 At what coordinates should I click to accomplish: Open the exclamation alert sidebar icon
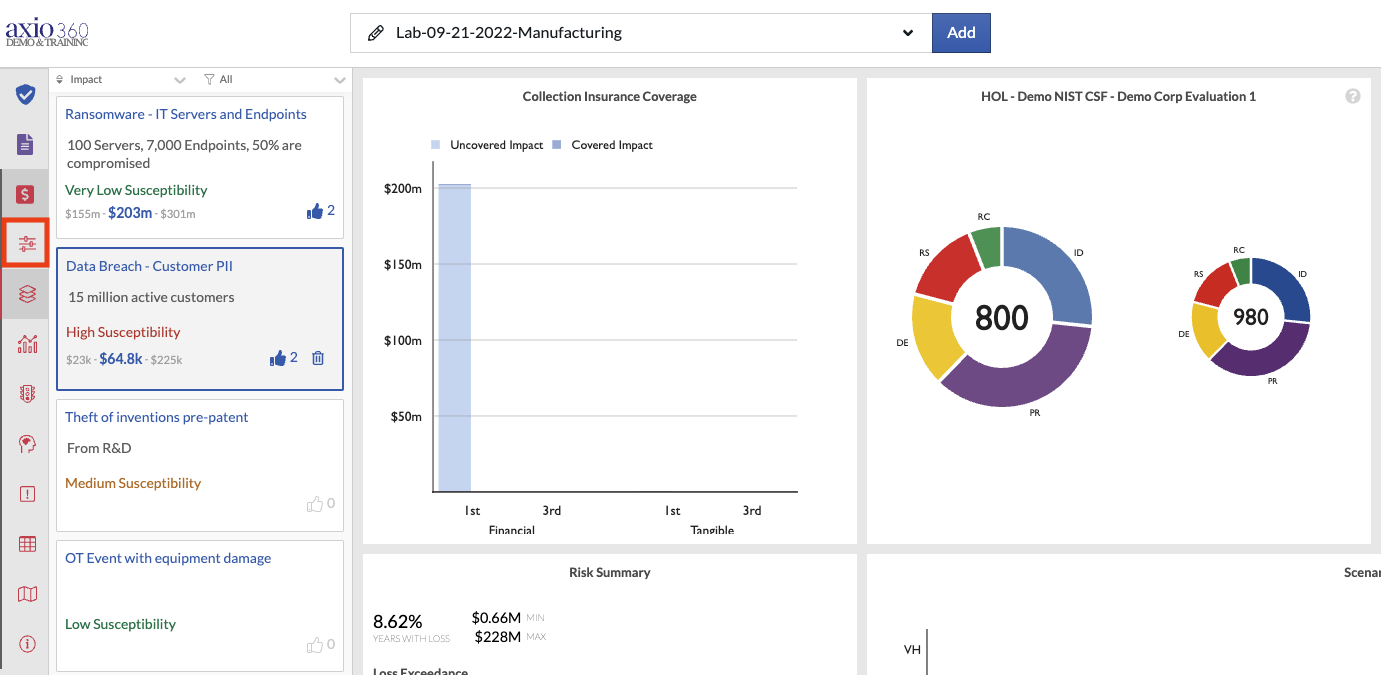[x=27, y=494]
